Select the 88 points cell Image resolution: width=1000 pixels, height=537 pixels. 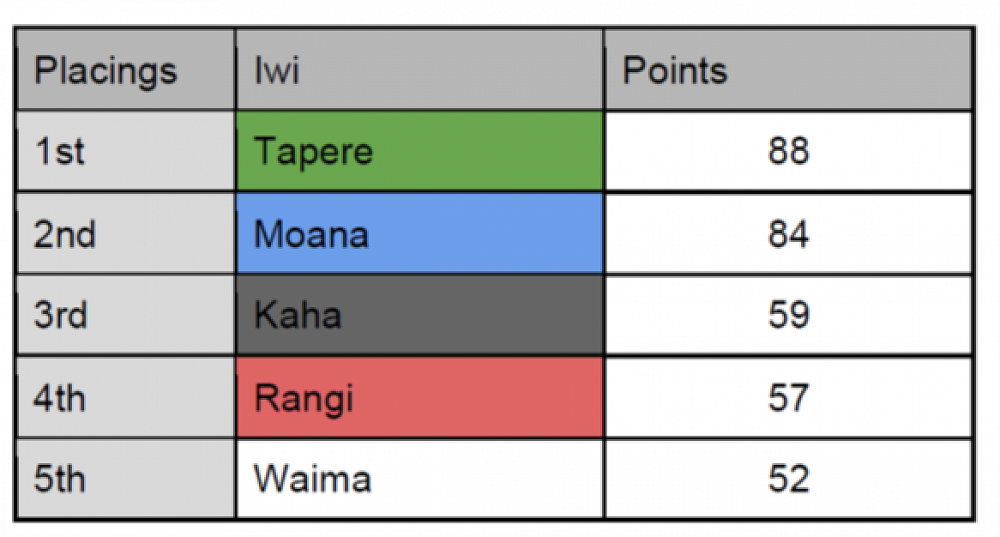pos(788,152)
